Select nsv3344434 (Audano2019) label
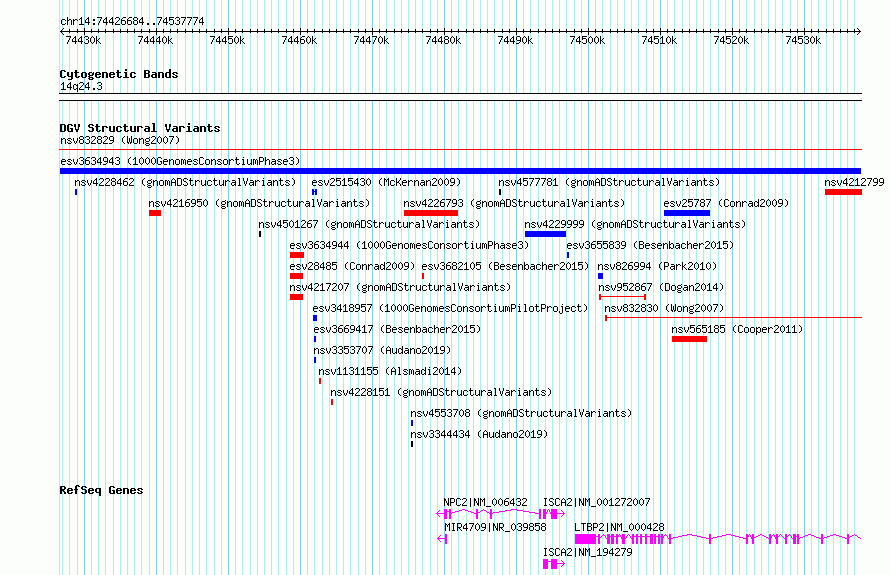Viewport: 890px width, 575px height. tap(479, 434)
